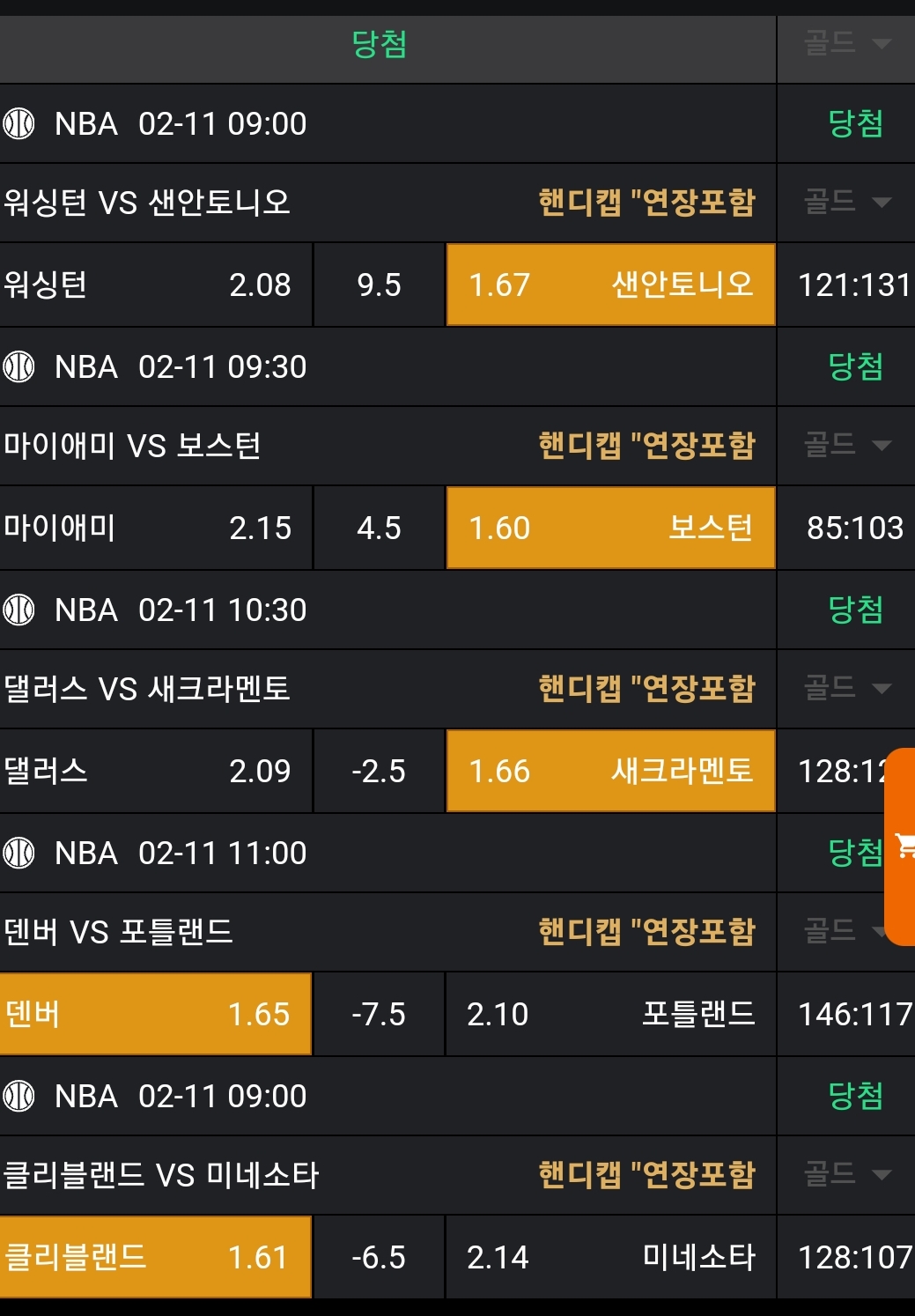This screenshot has height=1316, width=915.
Task: Select the 당첨 header tab at top
Action: (379, 44)
